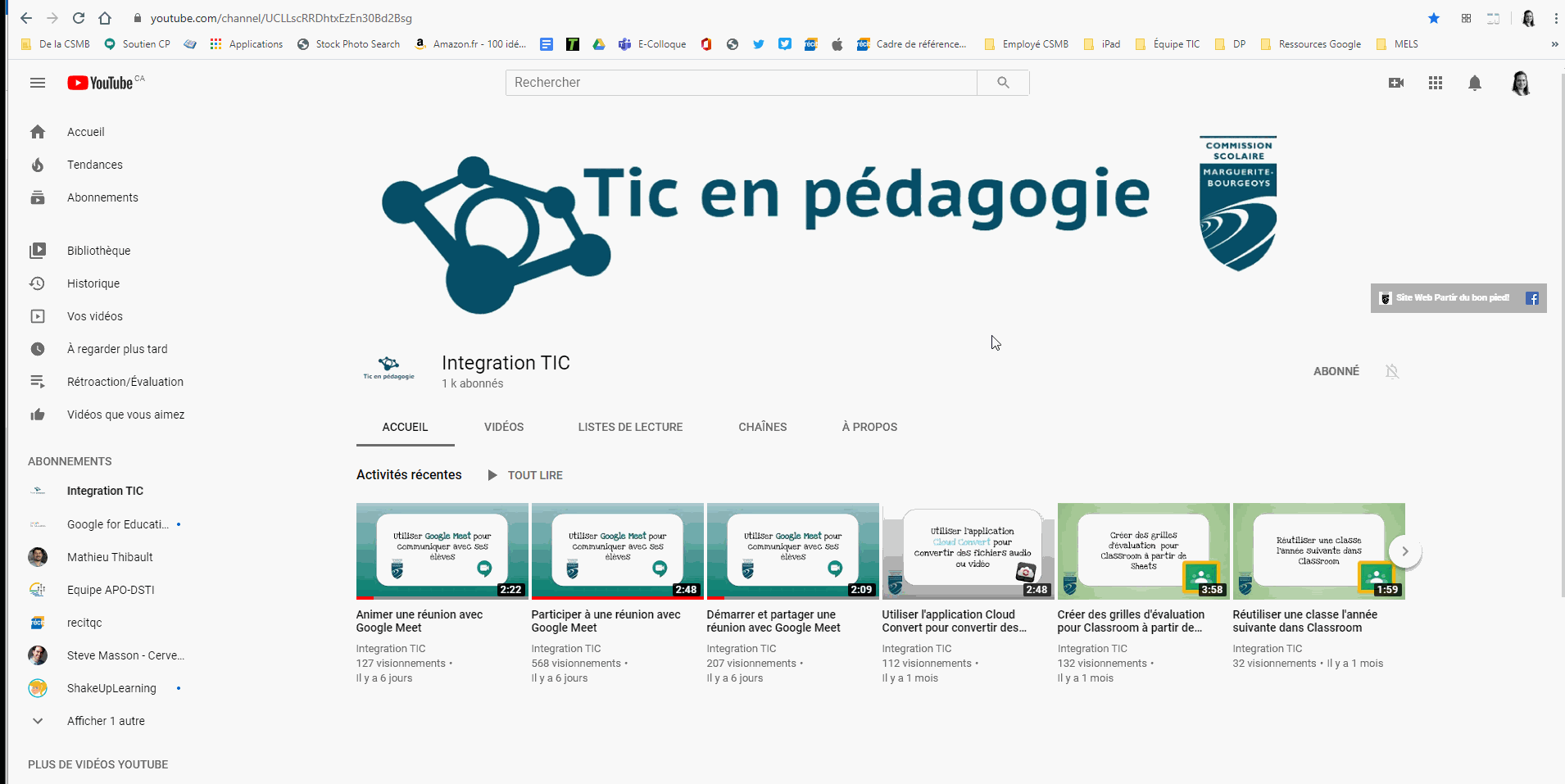The height and width of the screenshot is (784, 1565).
Task: Open Participer à une réunion thumbnail
Action: 618,551
